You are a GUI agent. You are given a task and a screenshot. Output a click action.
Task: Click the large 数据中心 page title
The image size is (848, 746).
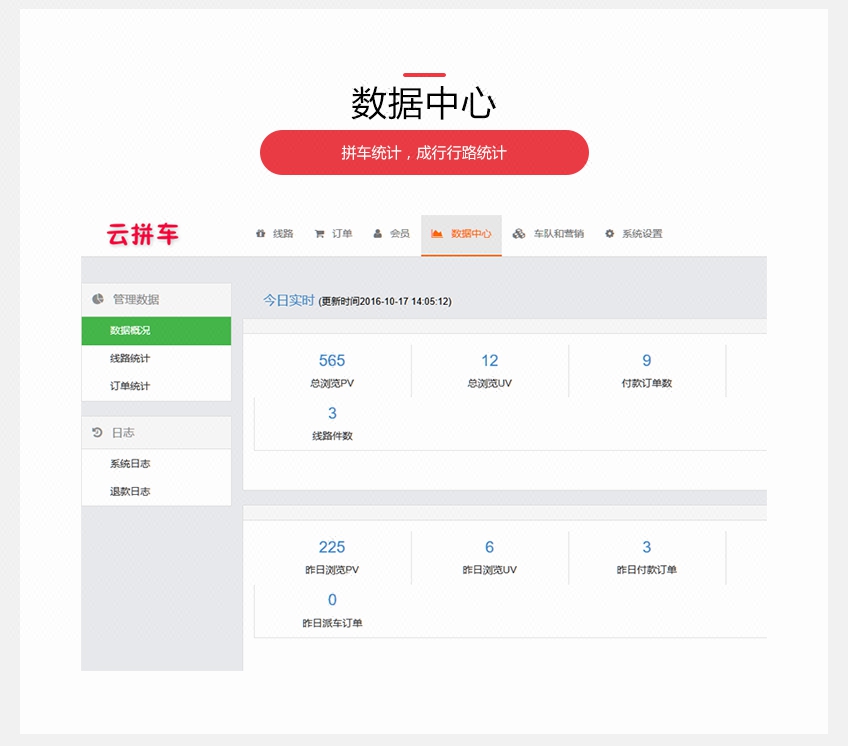tap(423, 103)
